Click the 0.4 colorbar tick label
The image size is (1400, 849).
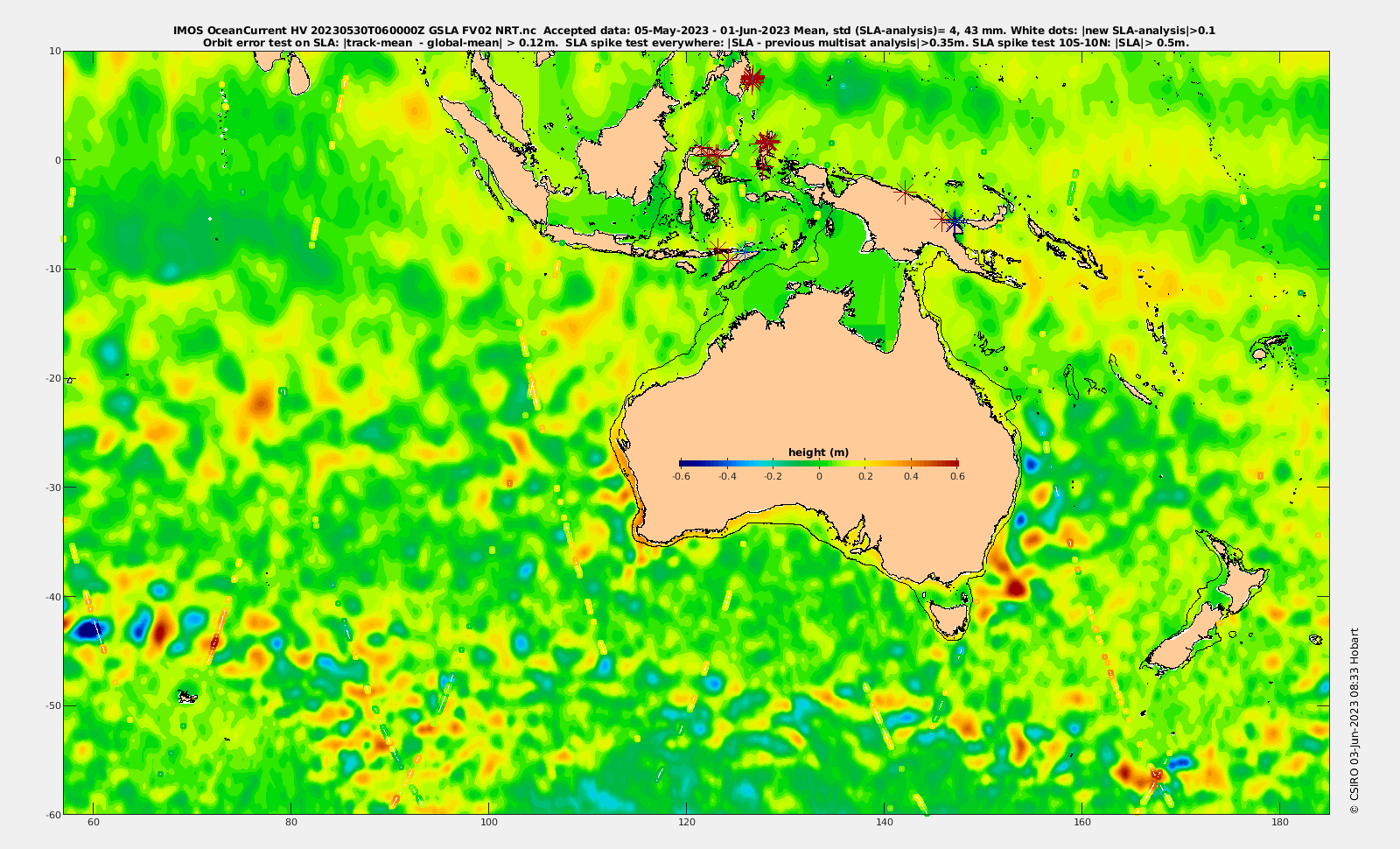click(912, 476)
